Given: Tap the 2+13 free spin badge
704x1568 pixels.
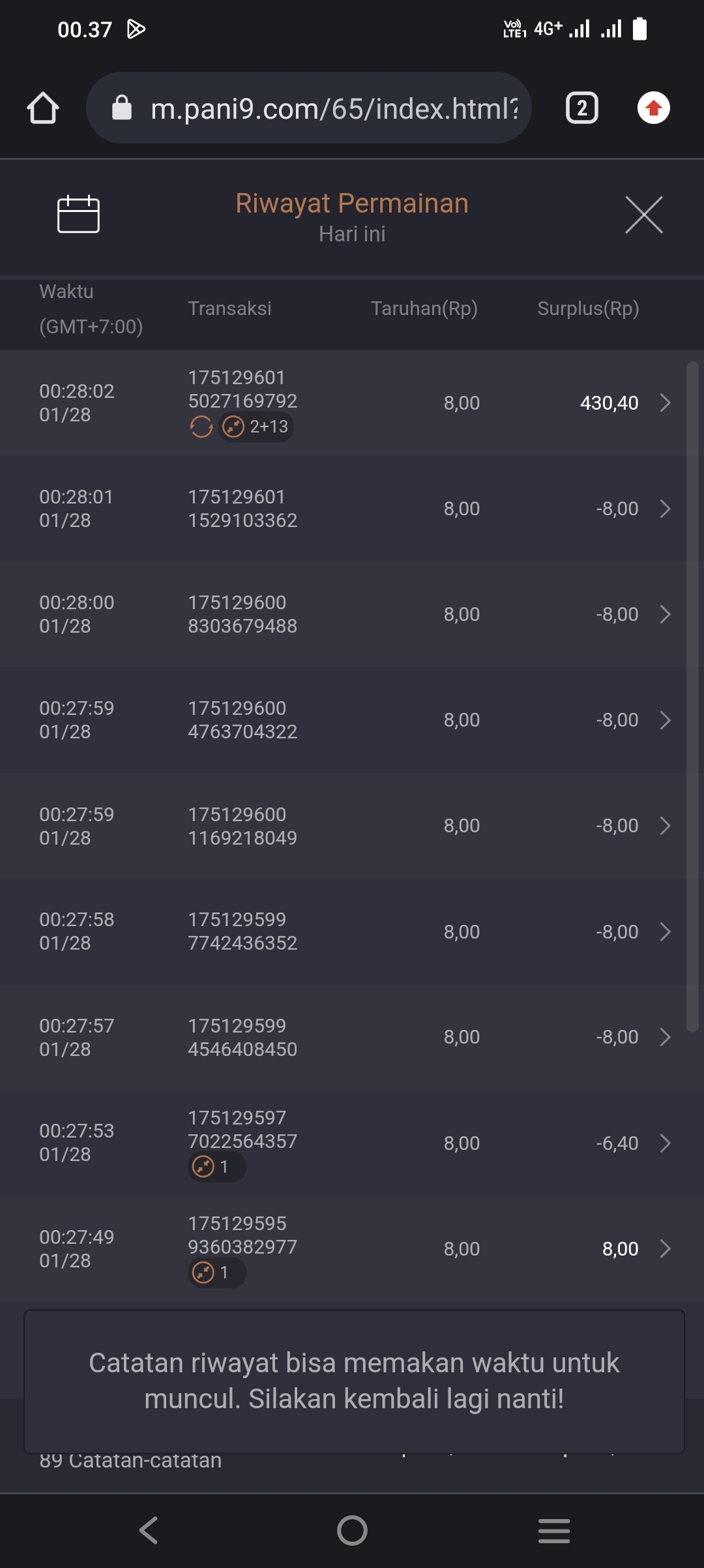Looking at the screenshot, I should coord(256,427).
